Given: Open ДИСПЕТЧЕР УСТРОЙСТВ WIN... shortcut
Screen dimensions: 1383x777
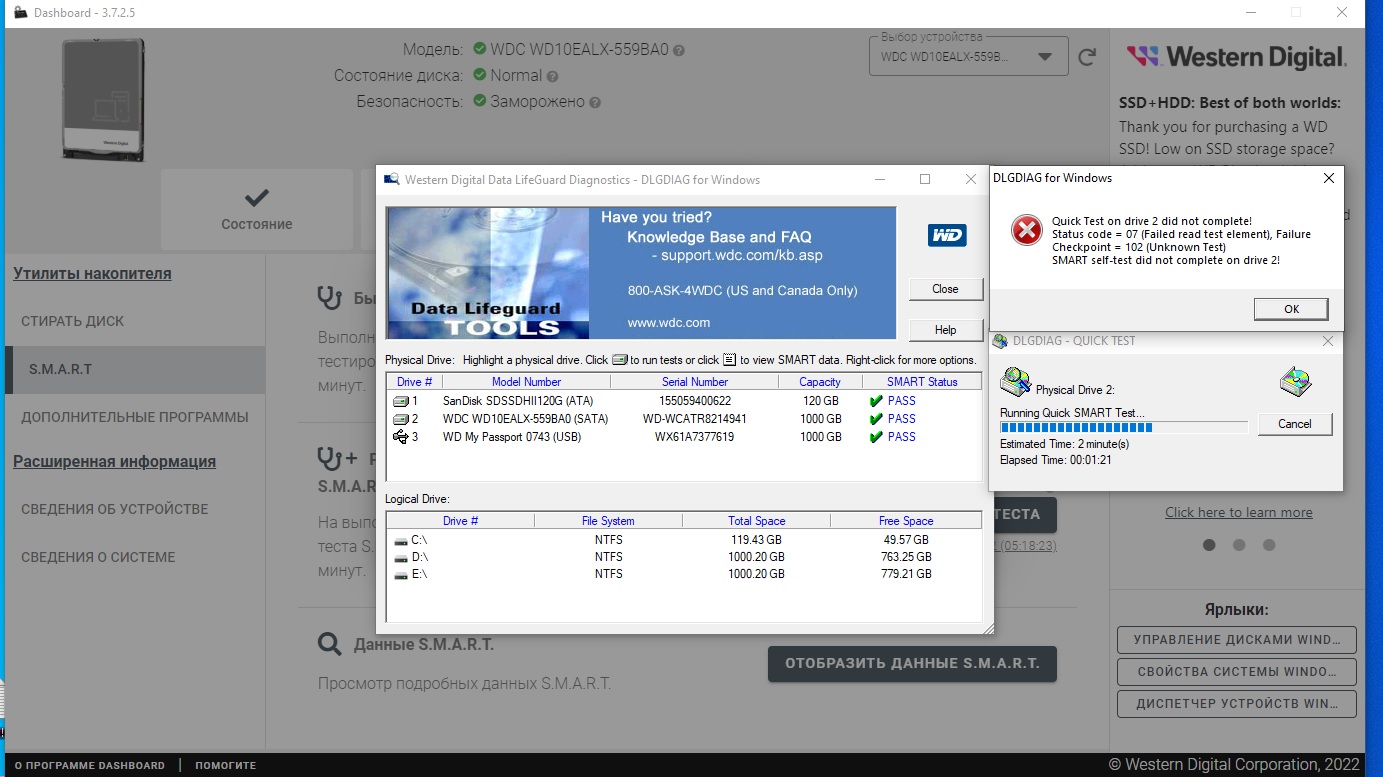Looking at the screenshot, I should tap(1237, 704).
